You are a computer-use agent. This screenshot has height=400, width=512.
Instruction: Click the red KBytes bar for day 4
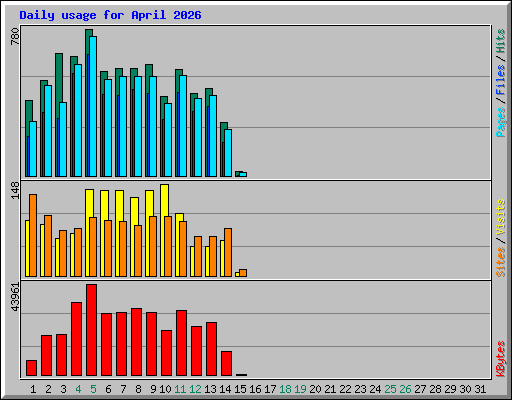pos(77,339)
